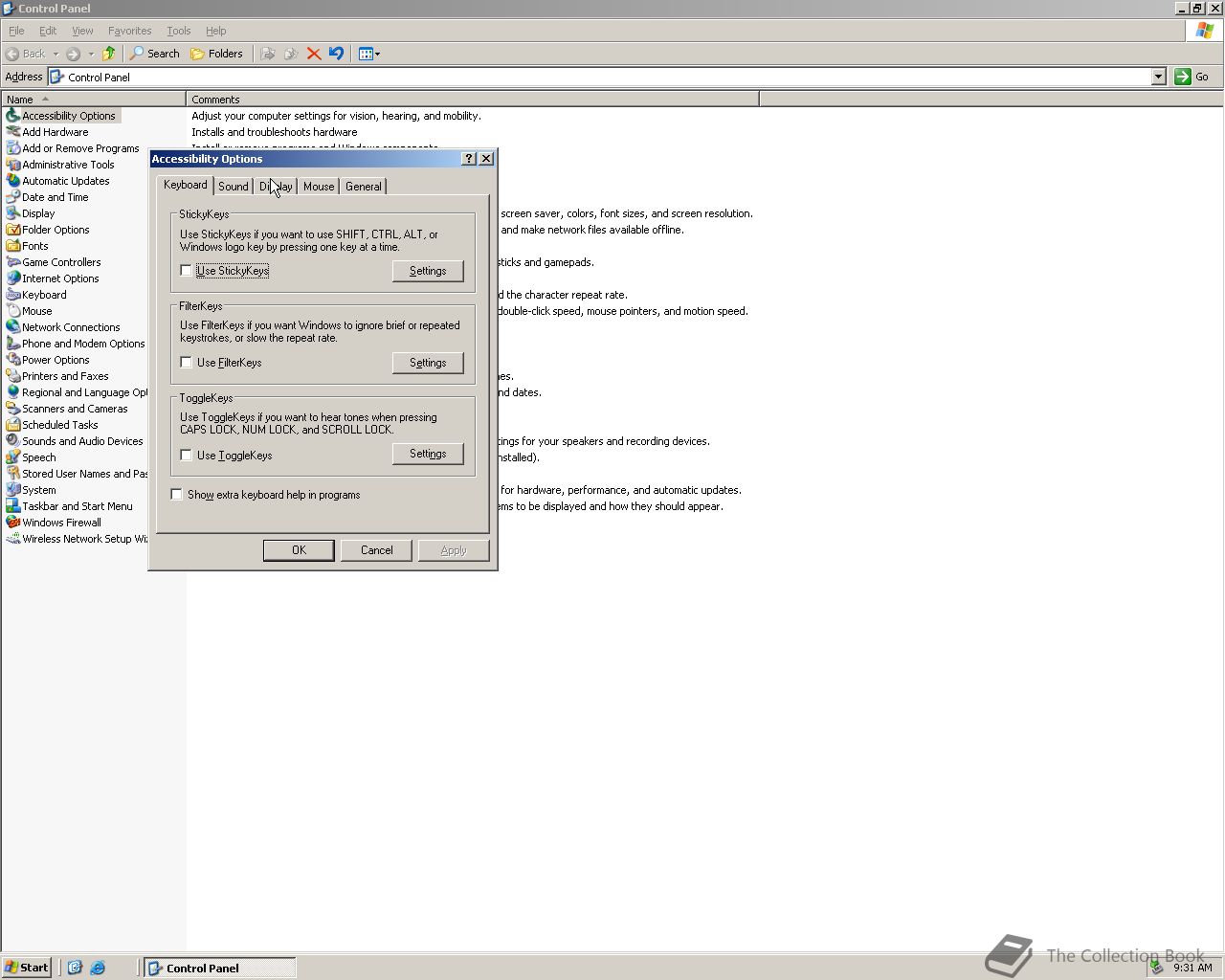Open Taskbar and Start Menu item
1225x980 pixels.
69,506
